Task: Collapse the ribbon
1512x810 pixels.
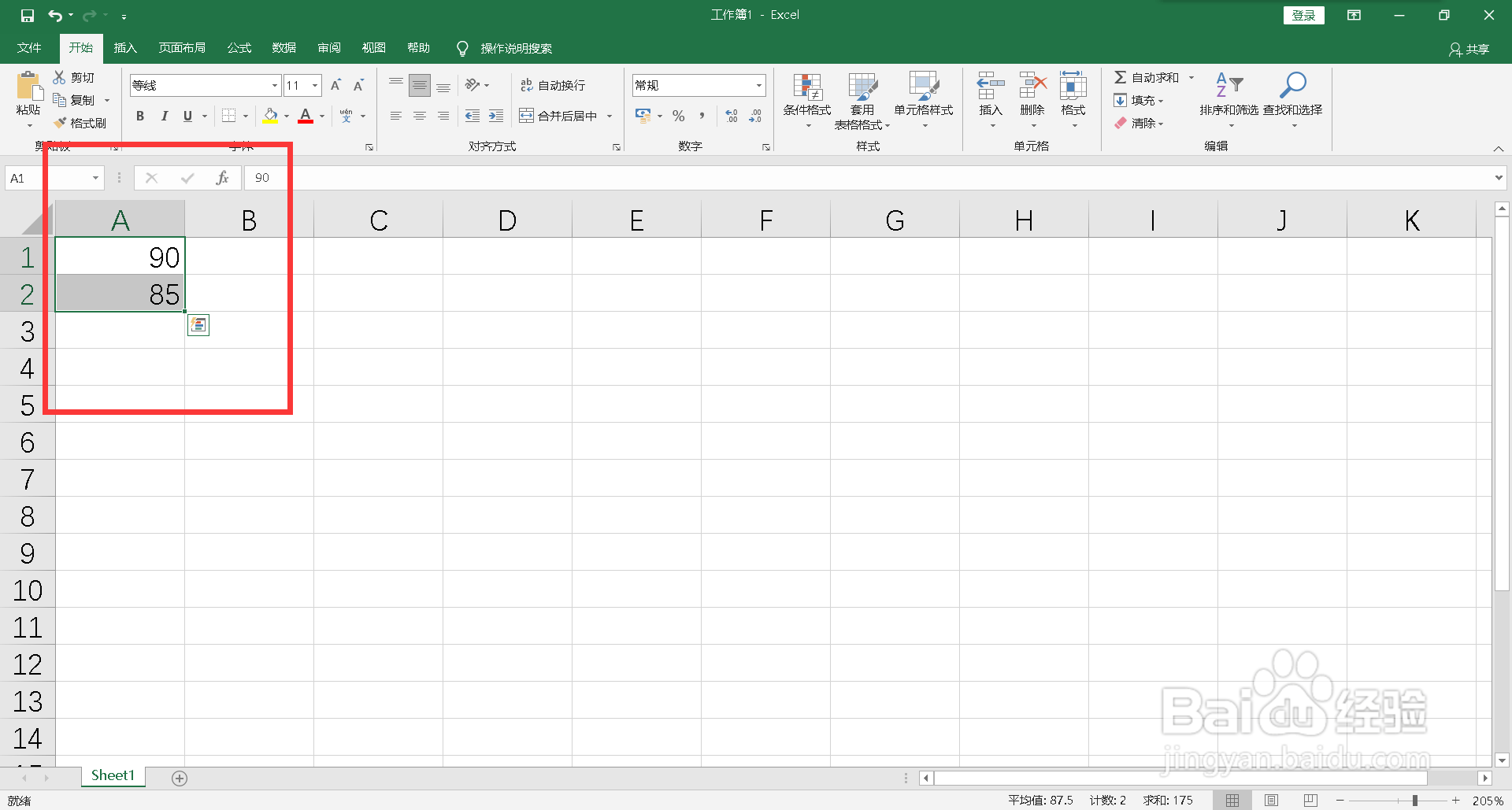Action: [x=1498, y=148]
